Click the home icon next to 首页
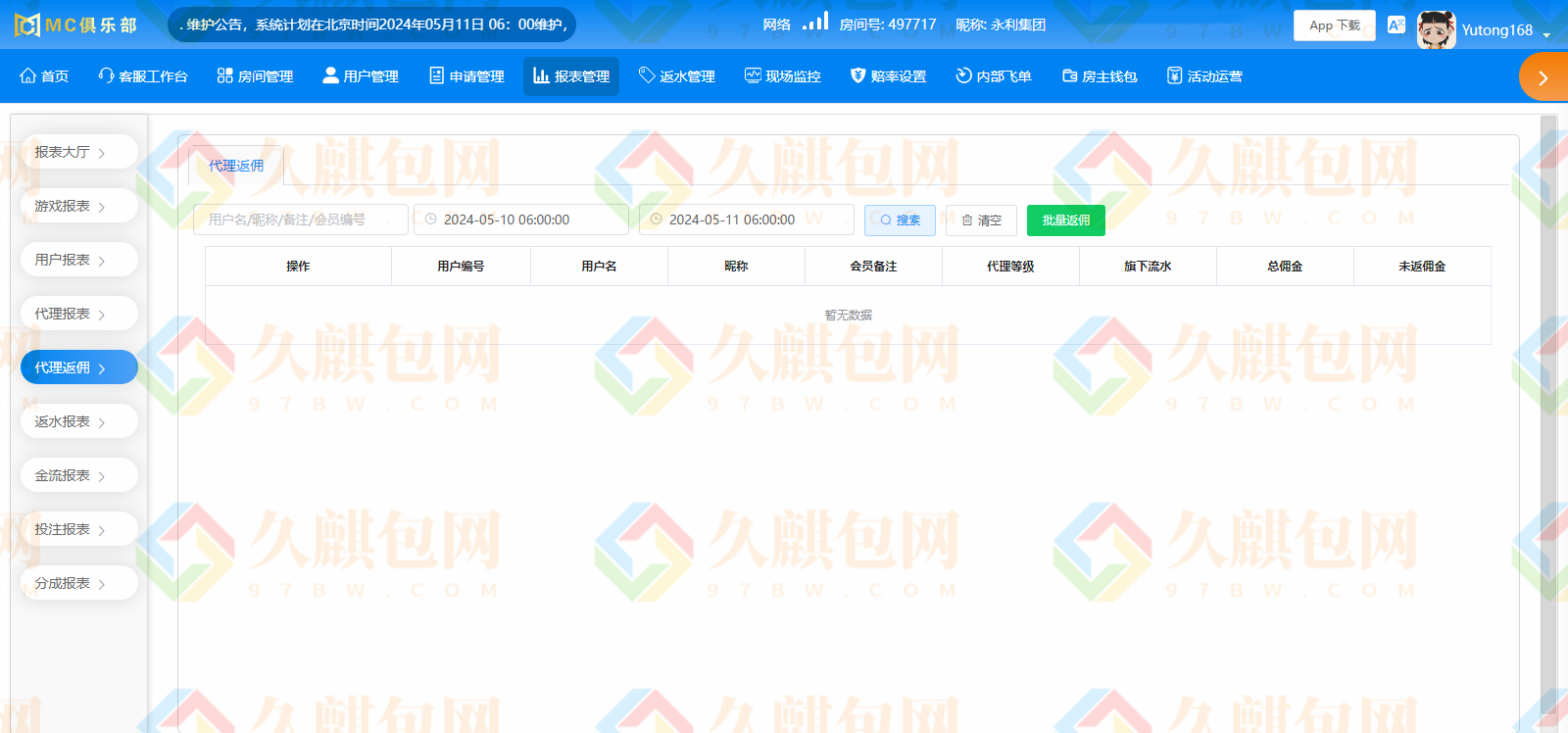Image resolution: width=1568 pixels, height=733 pixels. [x=27, y=75]
